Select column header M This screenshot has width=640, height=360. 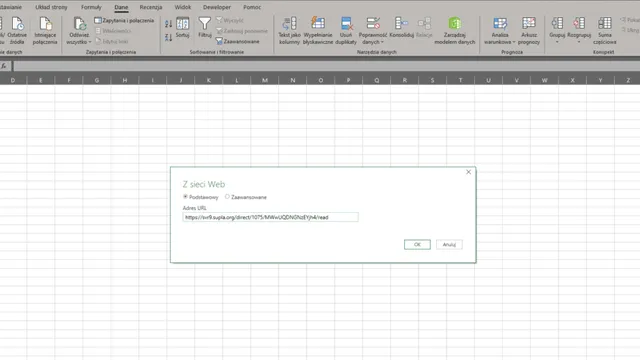coord(264,80)
